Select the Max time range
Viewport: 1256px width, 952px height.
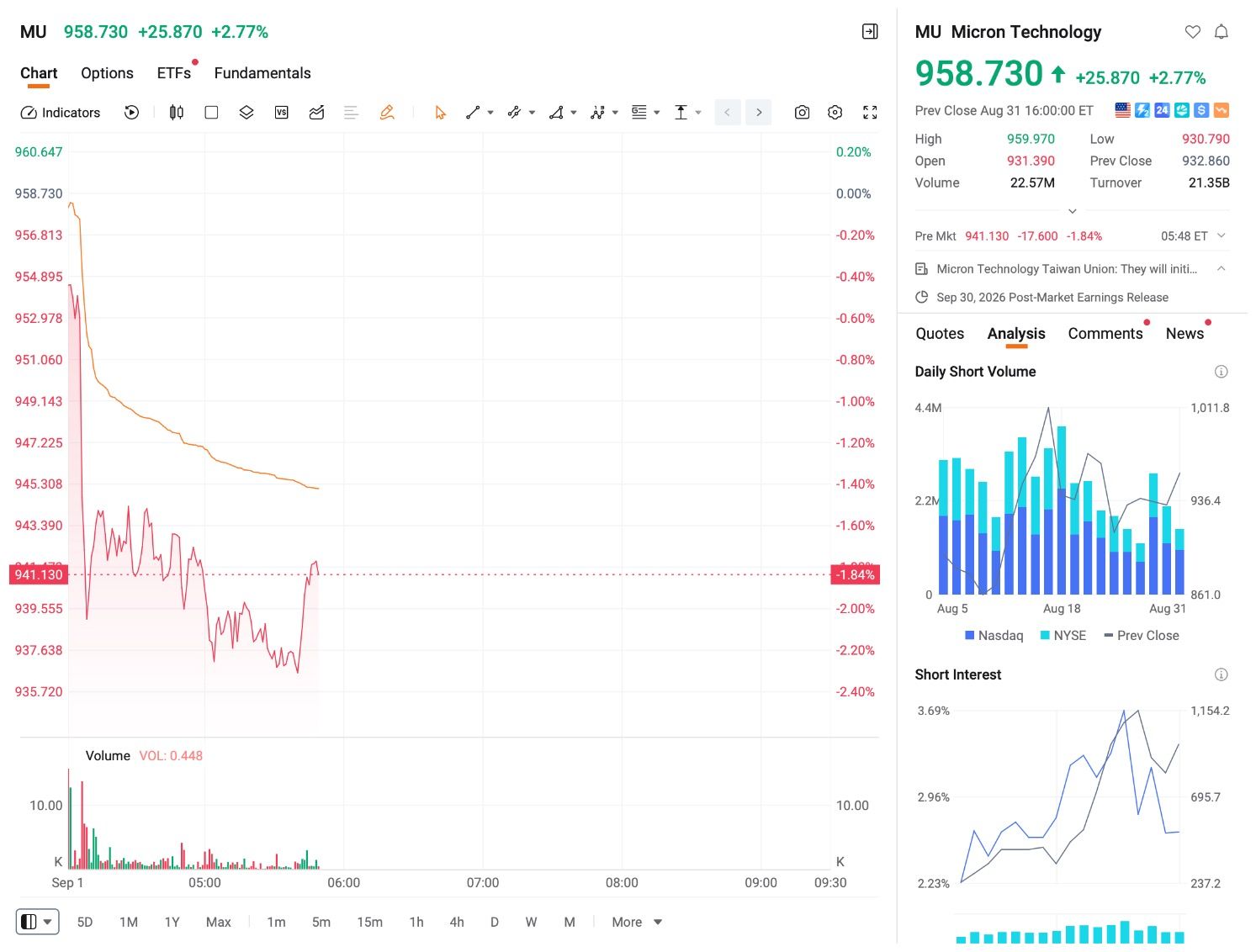(219, 923)
